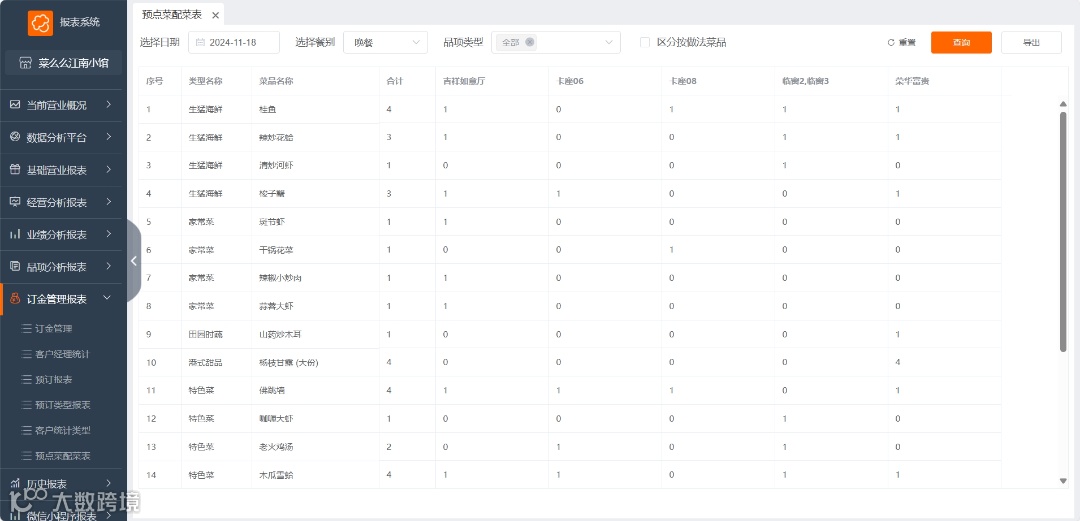
Task: Click the 田园时蔬 type cell
Action: click(x=205, y=334)
